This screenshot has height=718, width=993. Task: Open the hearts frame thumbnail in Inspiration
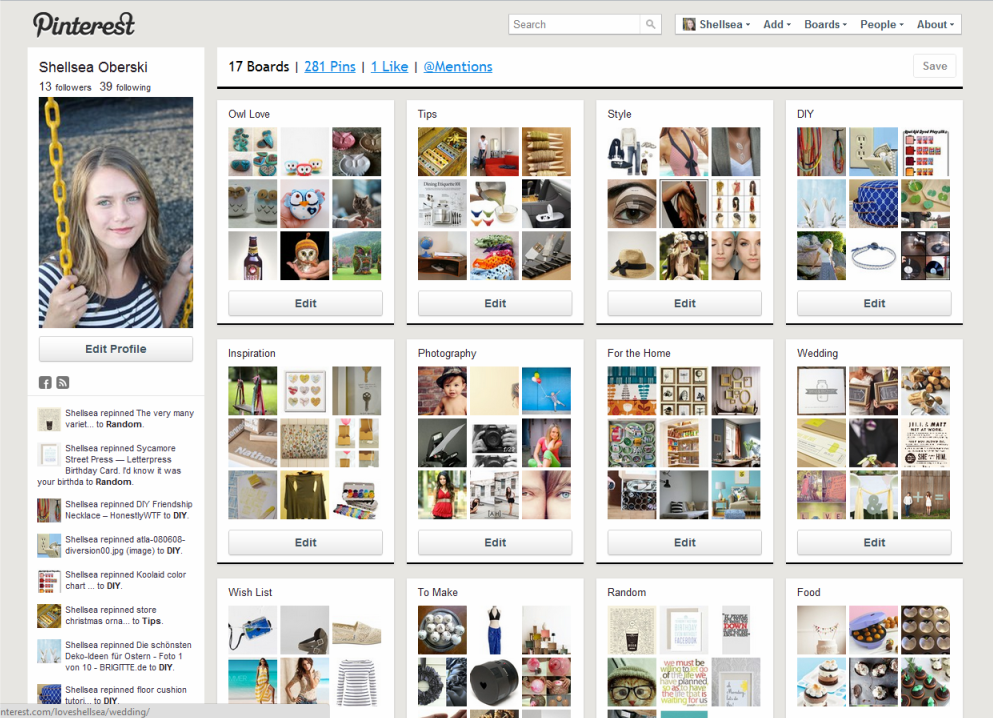pos(305,391)
